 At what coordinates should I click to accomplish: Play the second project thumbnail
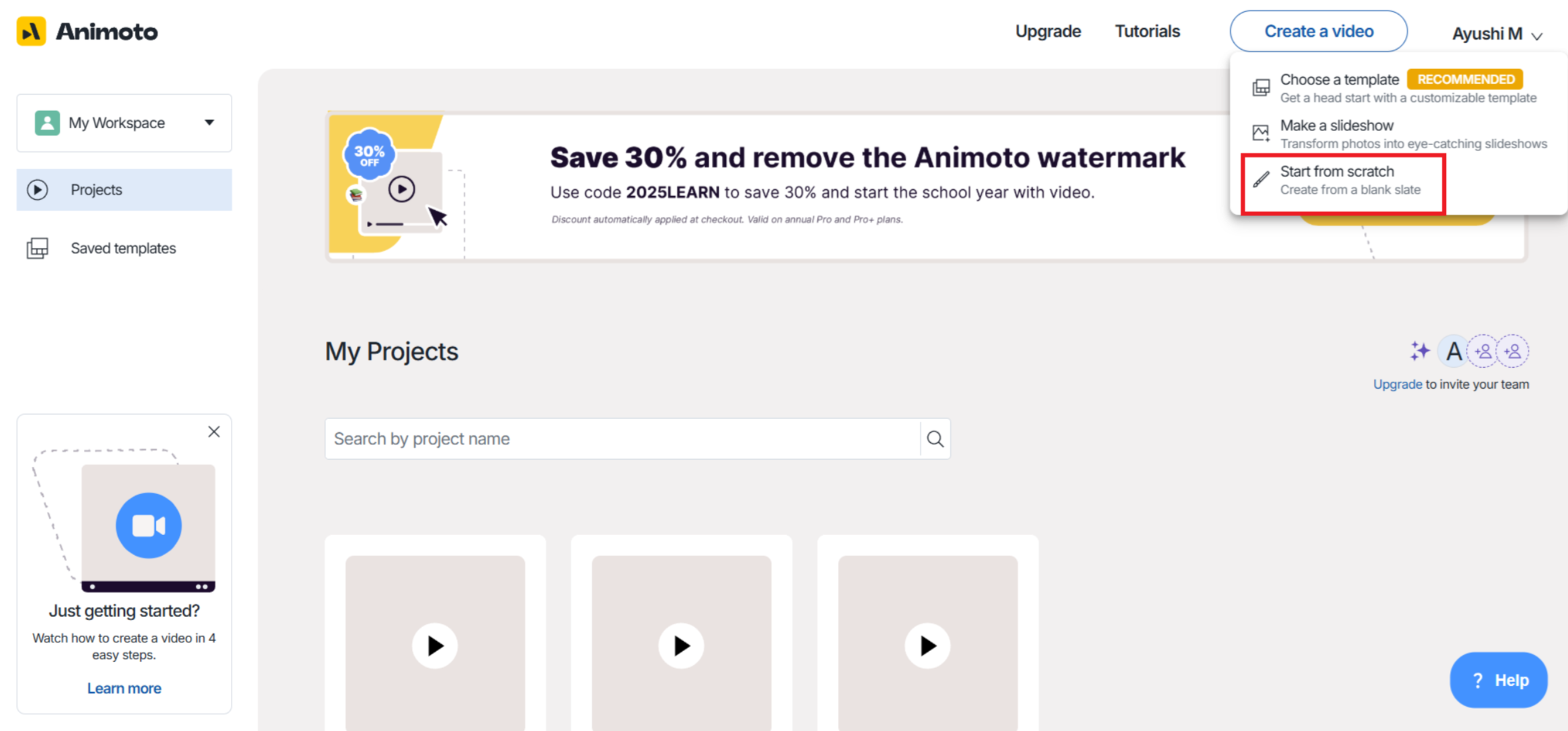[x=681, y=646]
